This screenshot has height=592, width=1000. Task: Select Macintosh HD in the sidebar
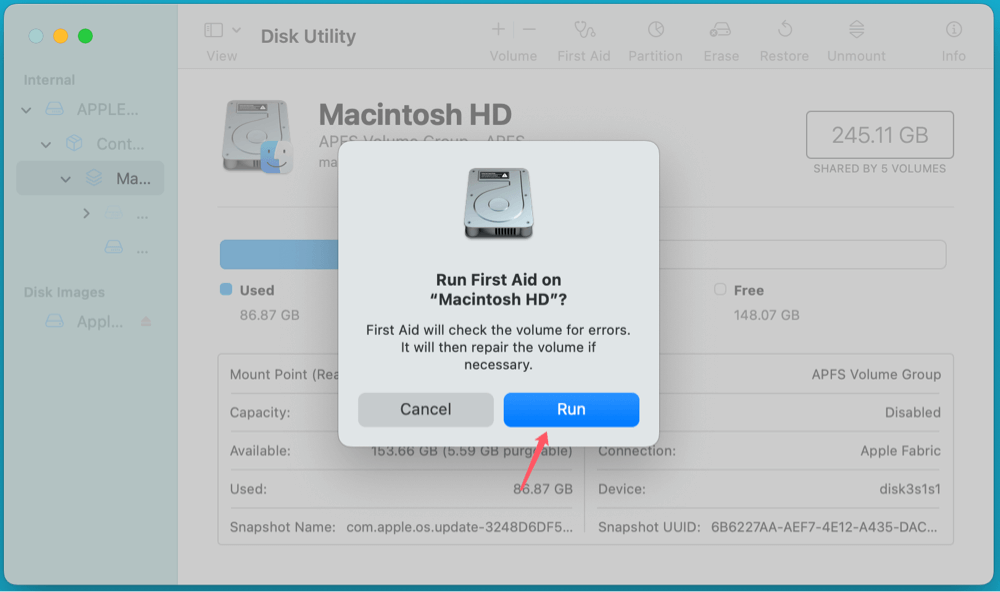click(128, 178)
